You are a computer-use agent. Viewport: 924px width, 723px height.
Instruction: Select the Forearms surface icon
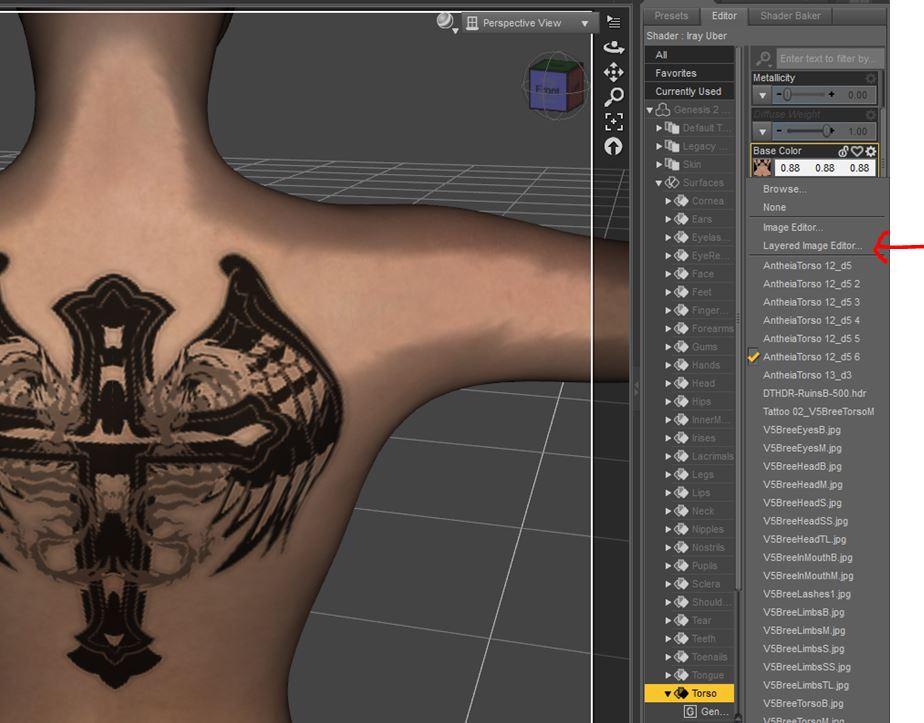tap(681, 329)
